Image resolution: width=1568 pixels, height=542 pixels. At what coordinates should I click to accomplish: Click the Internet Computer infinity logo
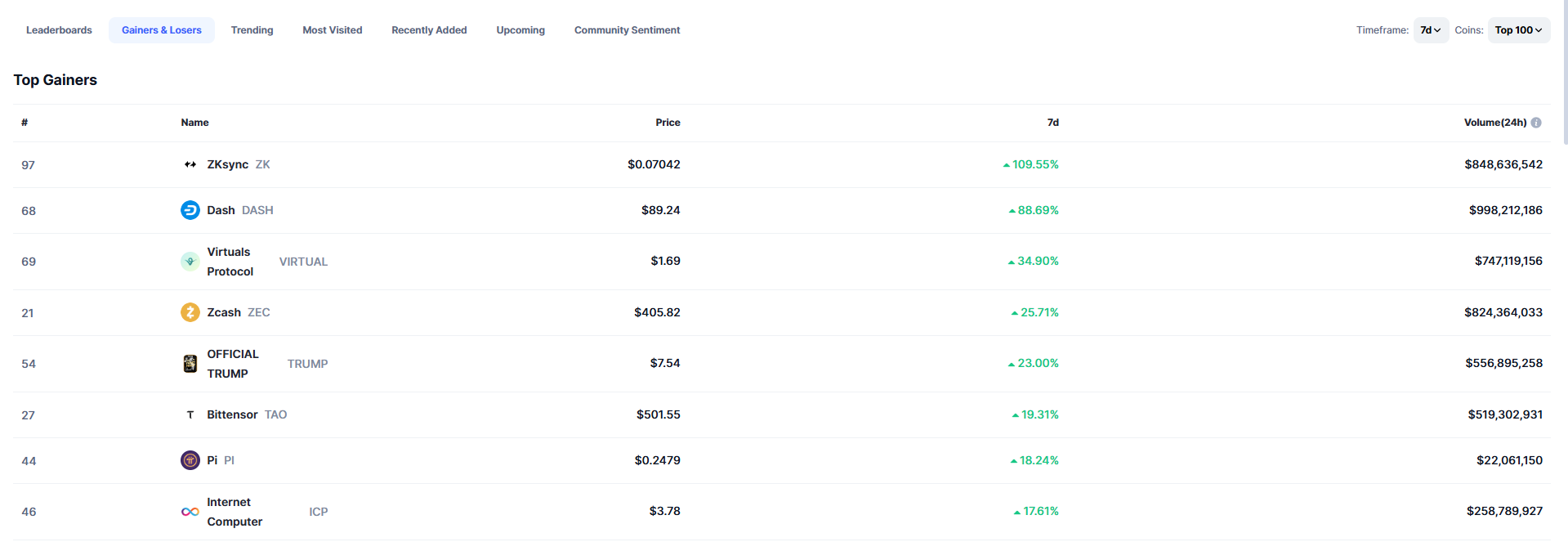click(190, 512)
